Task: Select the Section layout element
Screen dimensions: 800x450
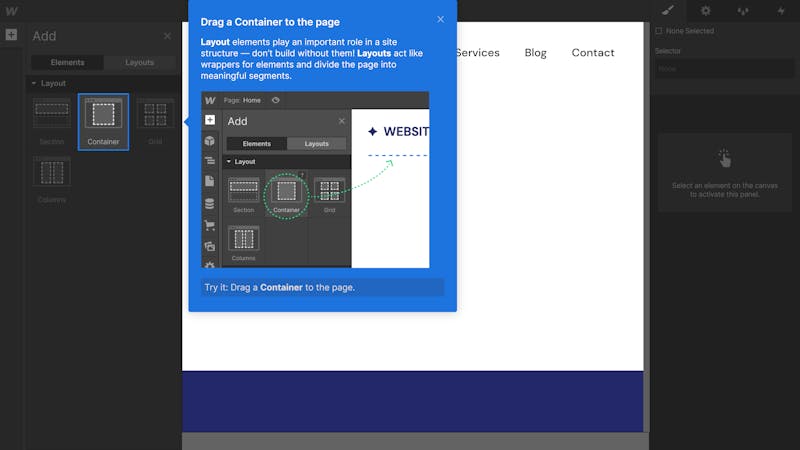Action: coord(52,122)
